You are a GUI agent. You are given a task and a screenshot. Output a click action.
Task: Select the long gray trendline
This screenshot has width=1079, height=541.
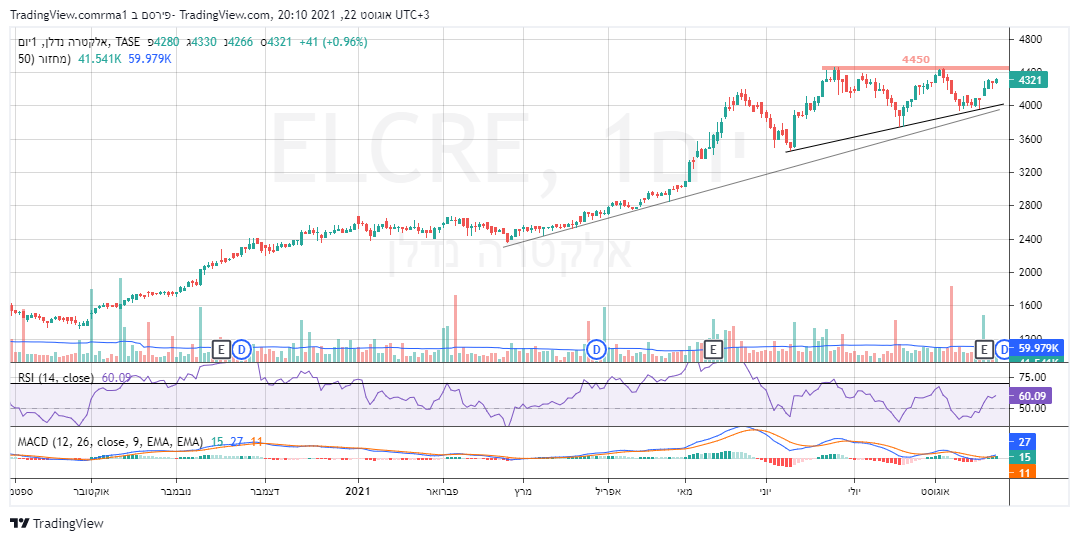pos(750,178)
